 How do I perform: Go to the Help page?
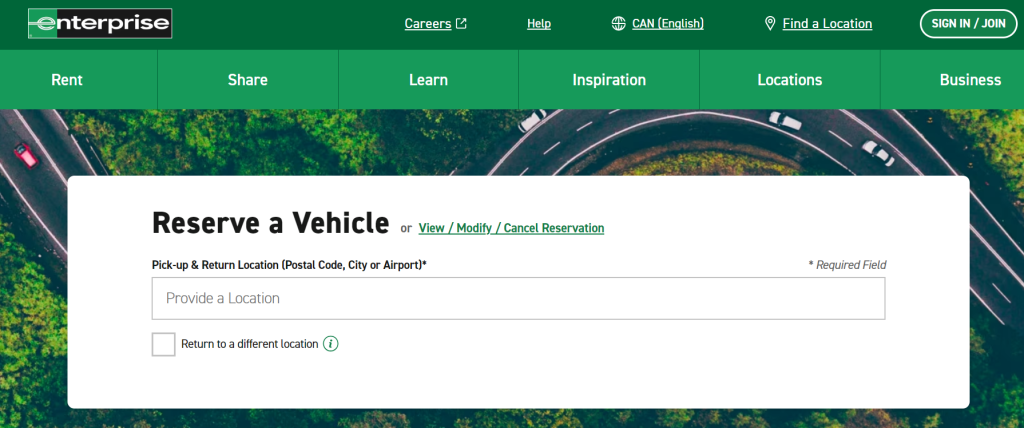coord(539,24)
